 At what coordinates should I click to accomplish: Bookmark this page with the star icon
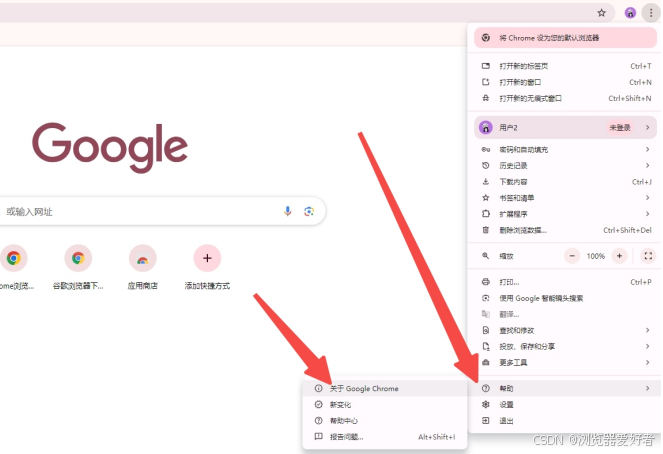pyautogui.click(x=601, y=13)
